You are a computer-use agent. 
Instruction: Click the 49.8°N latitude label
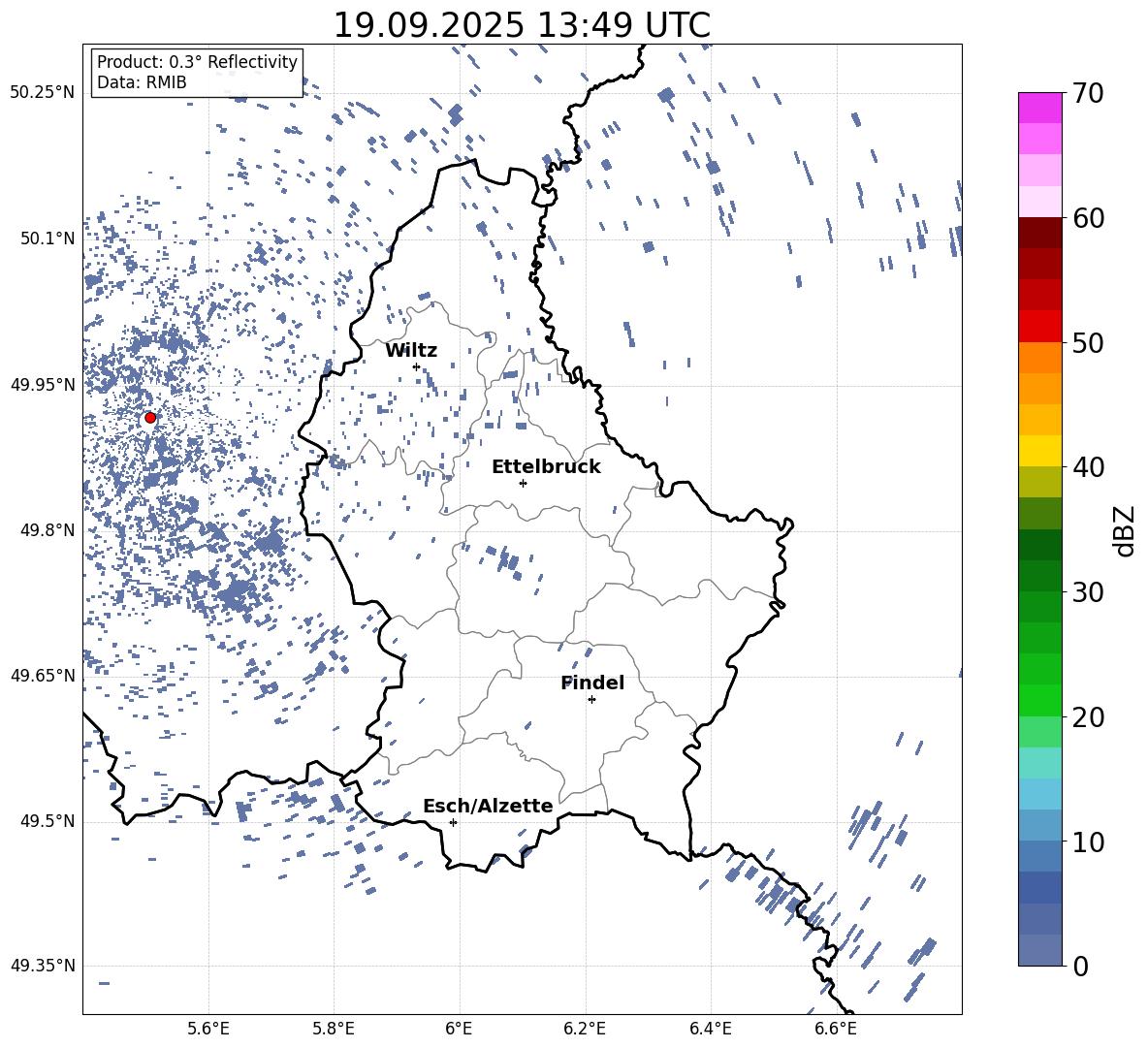pos(47,530)
